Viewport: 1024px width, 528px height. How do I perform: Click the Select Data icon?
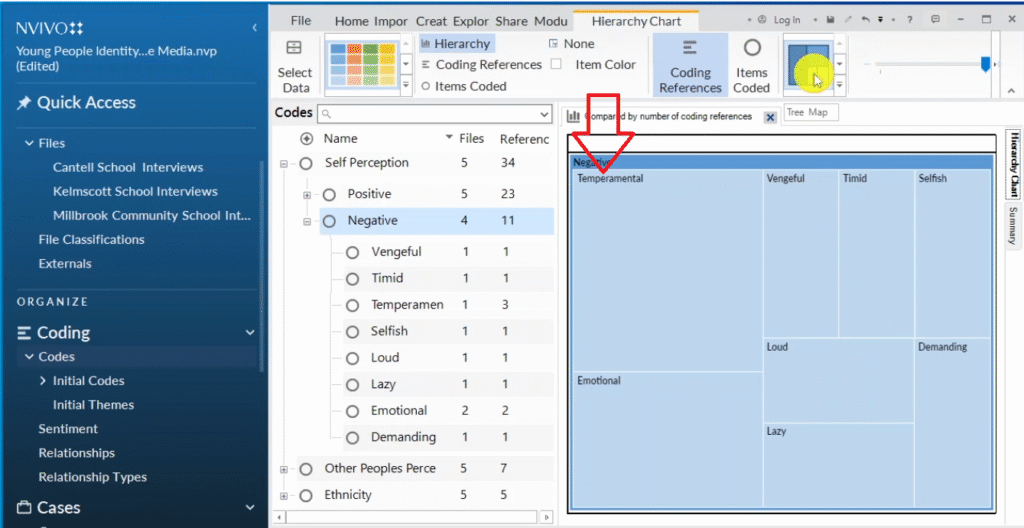point(294,48)
